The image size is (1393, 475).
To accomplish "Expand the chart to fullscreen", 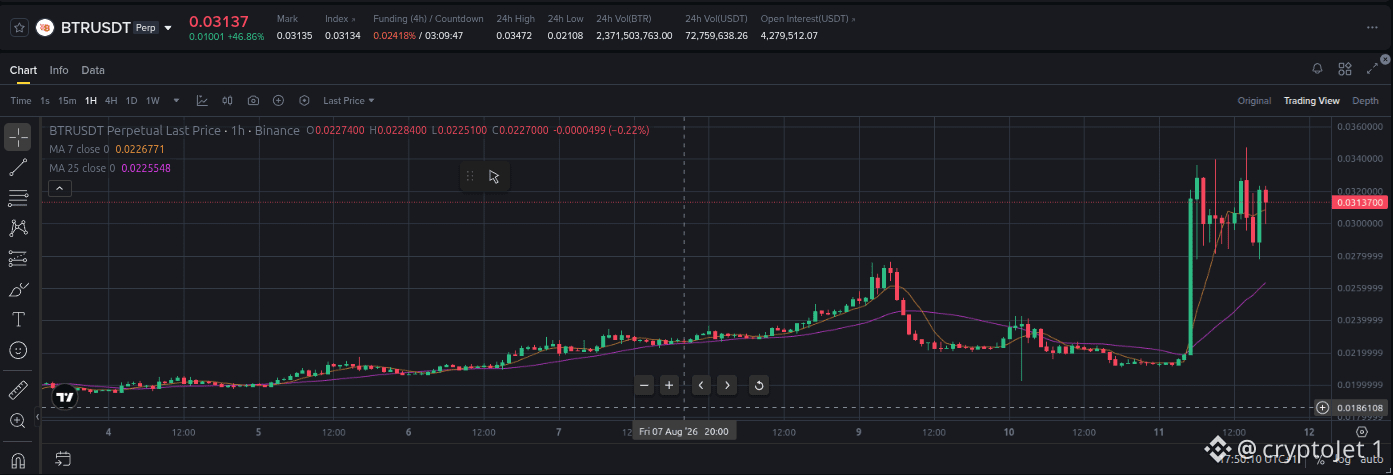I will pyautogui.click(x=1372, y=68).
